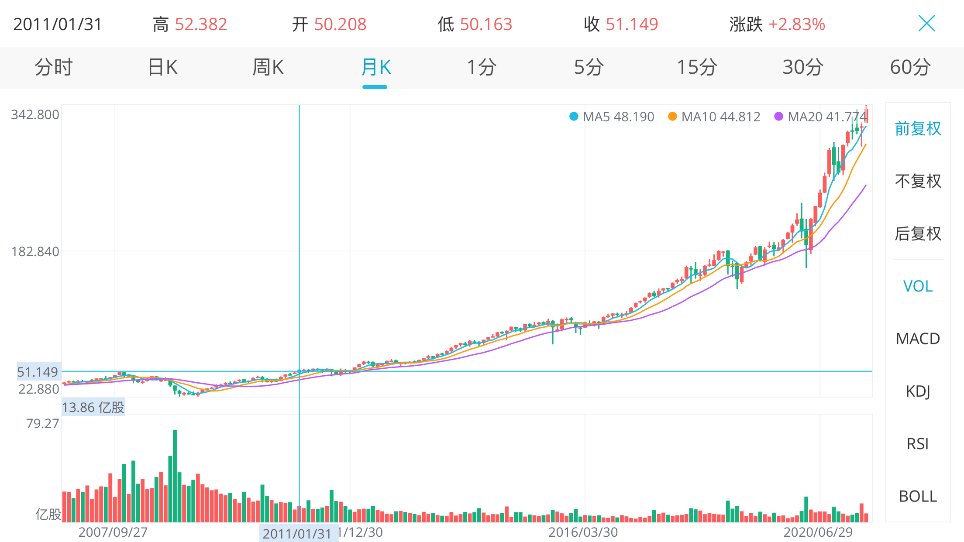Switch to the 1分 interval tab

481,68
